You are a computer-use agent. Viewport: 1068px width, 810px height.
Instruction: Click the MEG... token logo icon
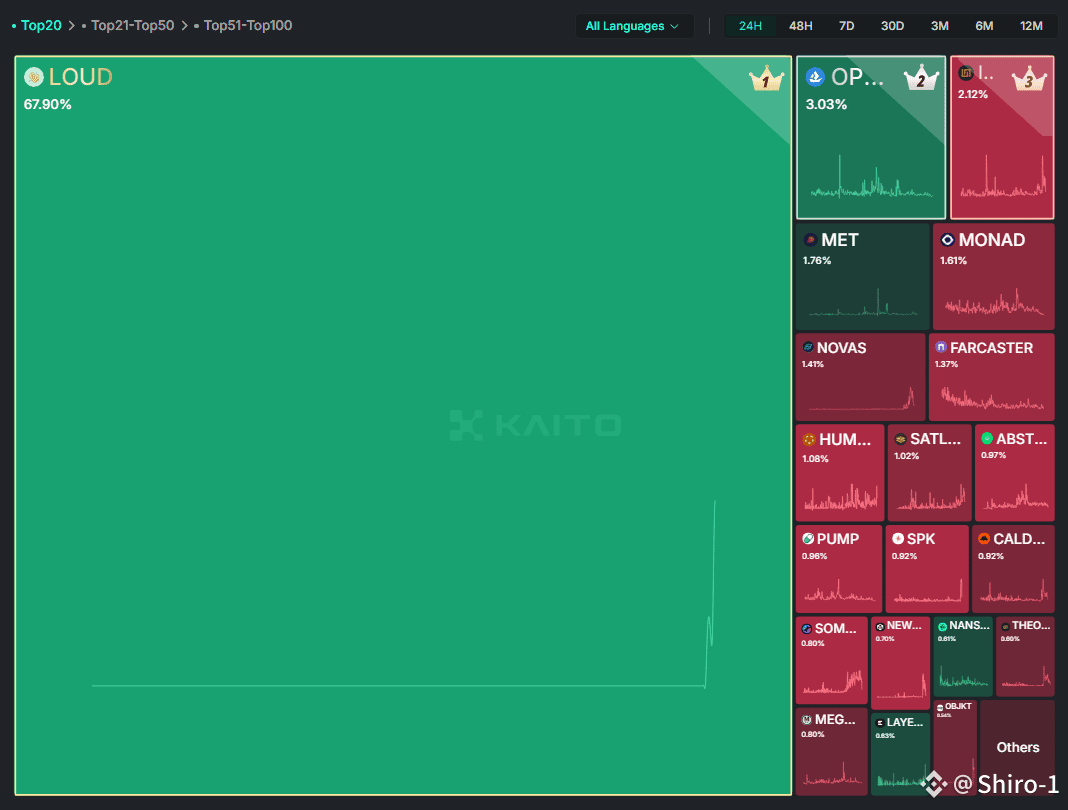pos(806,720)
